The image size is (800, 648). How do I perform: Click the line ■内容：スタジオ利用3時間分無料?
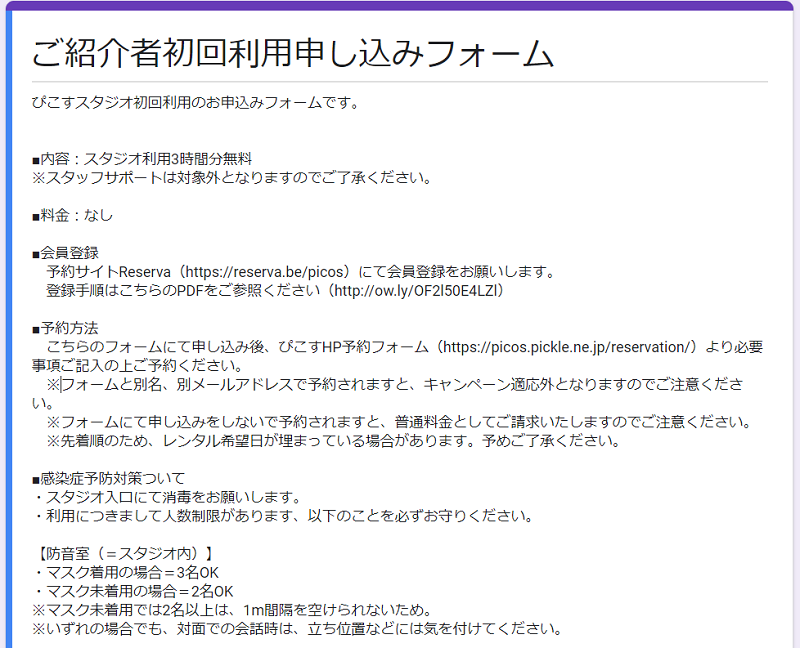coord(142,159)
